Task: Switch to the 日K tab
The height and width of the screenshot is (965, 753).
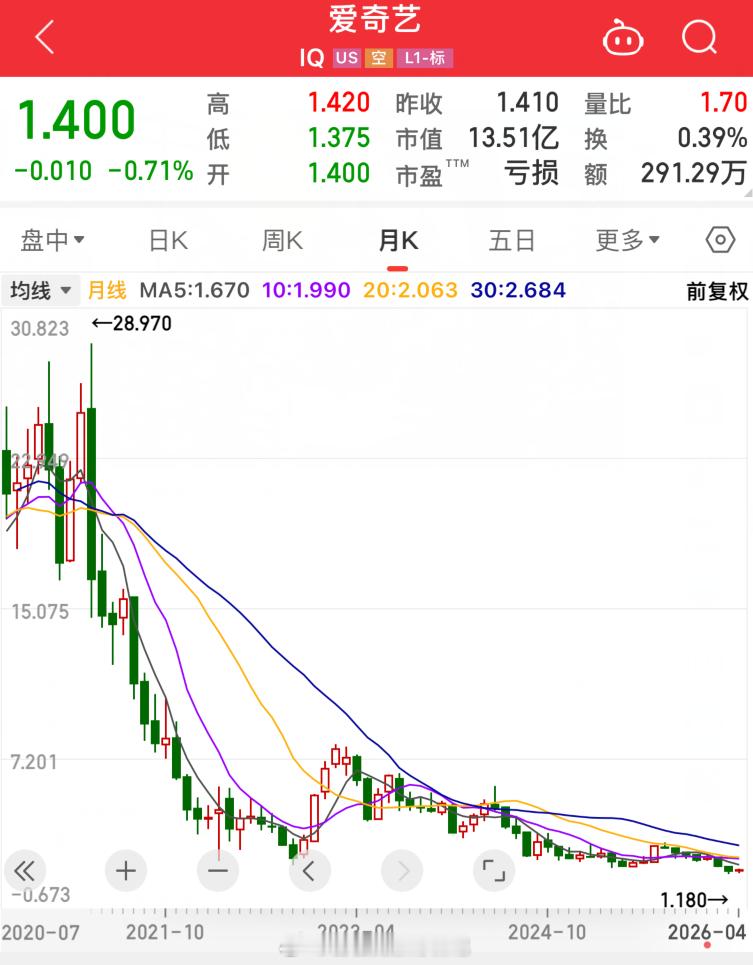Action: coord(169,240)
